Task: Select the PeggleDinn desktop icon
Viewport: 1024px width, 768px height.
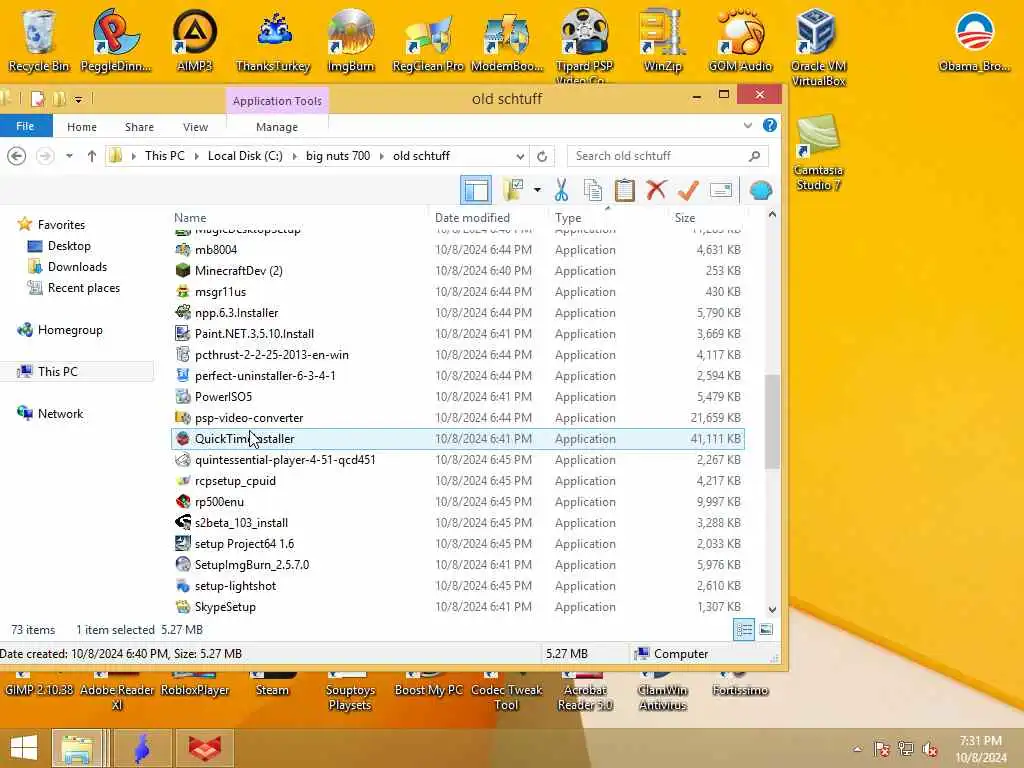Action: (116, 40)
